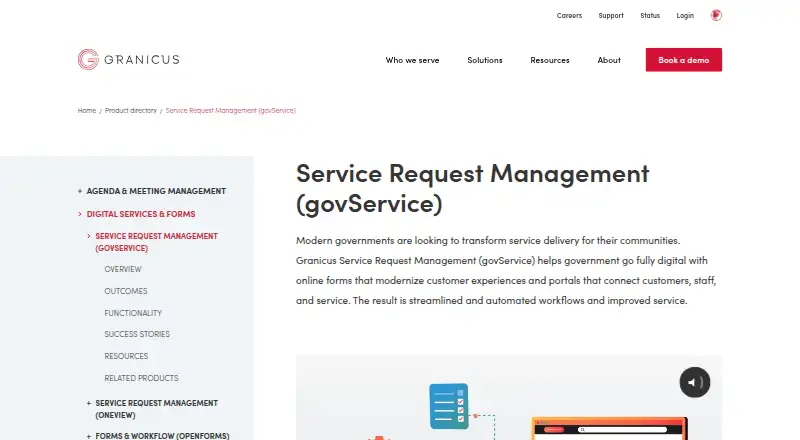Open Product directory breadcrumb
This screenshot has width=800, height=440.
[x=131, y=110]
